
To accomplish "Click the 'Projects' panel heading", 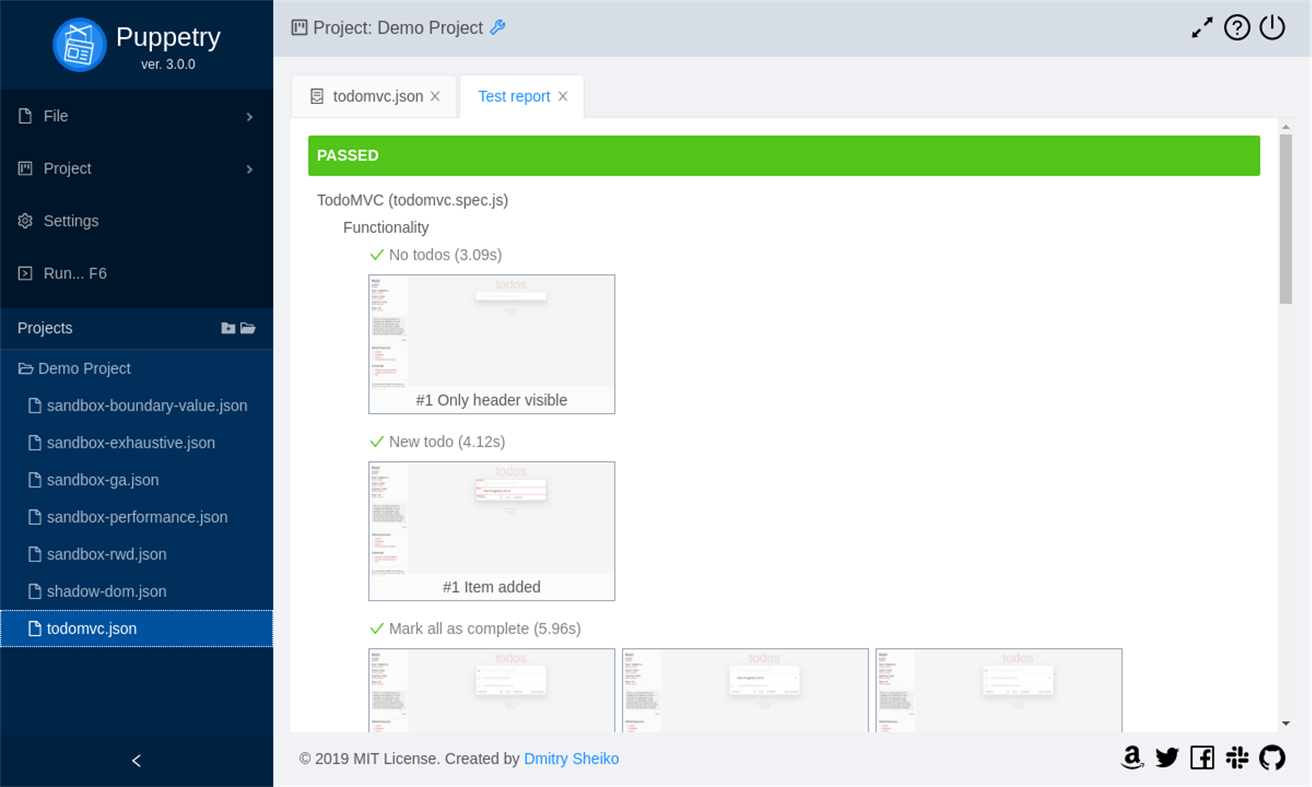I will point(45,328).
